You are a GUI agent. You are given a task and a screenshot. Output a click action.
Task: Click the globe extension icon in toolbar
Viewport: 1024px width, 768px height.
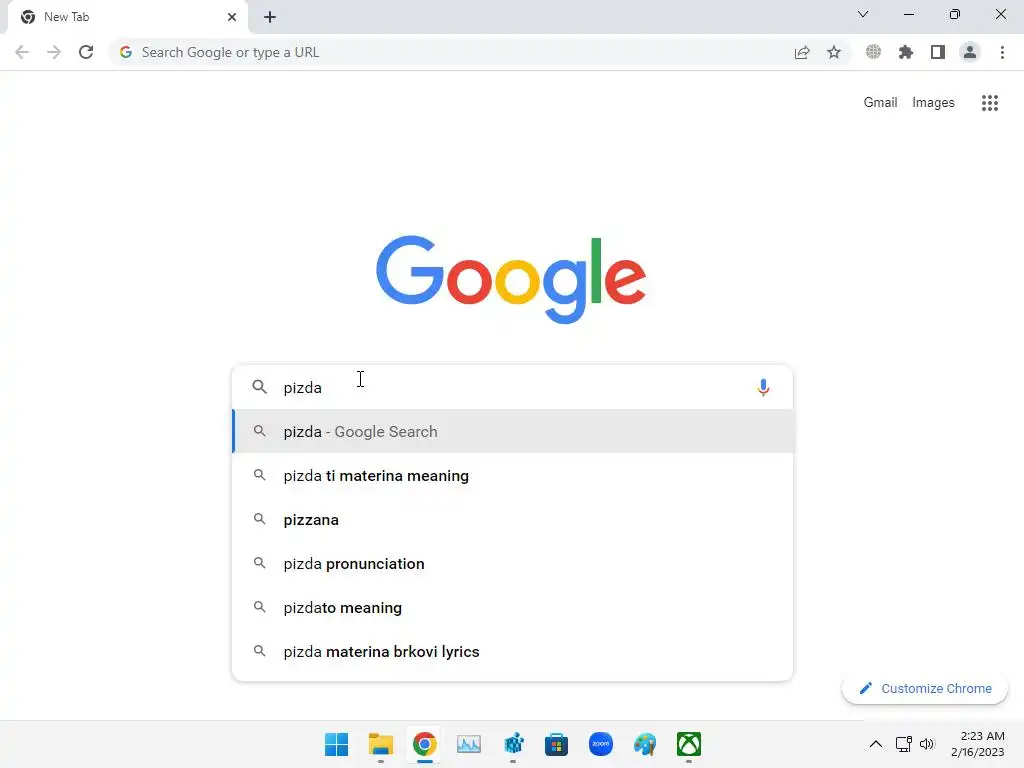coord(873,52)
